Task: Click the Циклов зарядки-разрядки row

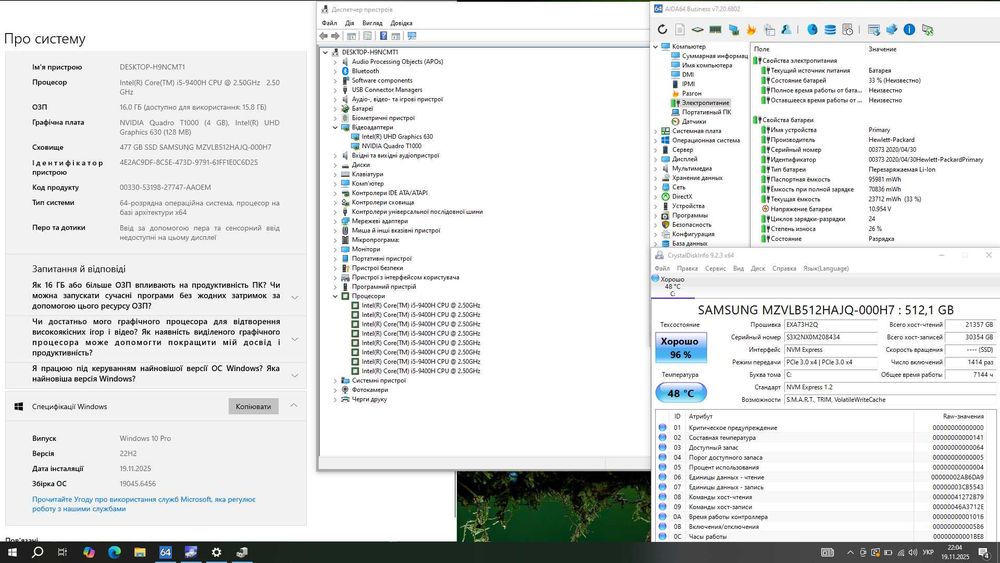Action: tap(872, 219)
